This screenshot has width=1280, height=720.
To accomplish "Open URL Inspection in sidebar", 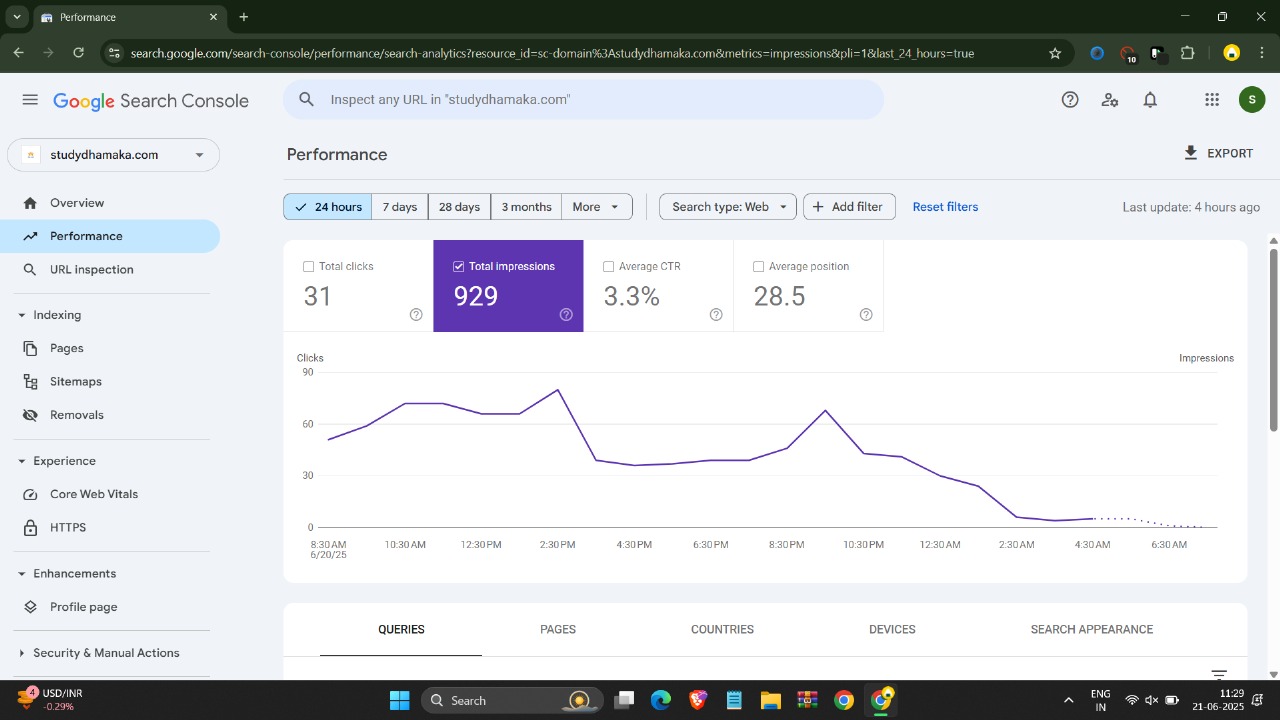I will pos(110,270).
